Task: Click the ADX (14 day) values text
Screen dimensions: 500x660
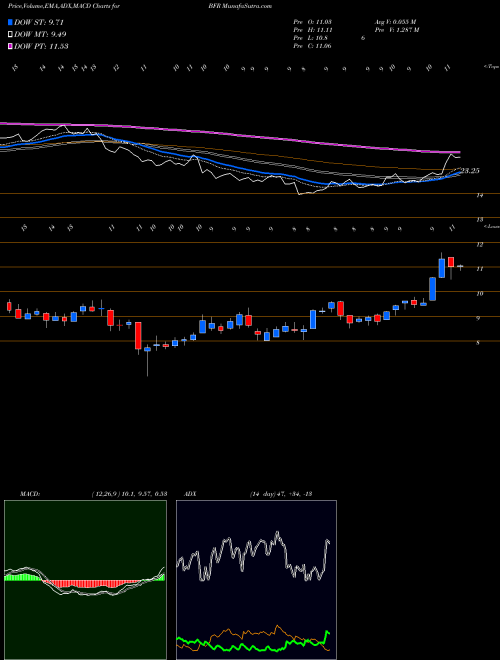Action: click(x=281, y=494)
